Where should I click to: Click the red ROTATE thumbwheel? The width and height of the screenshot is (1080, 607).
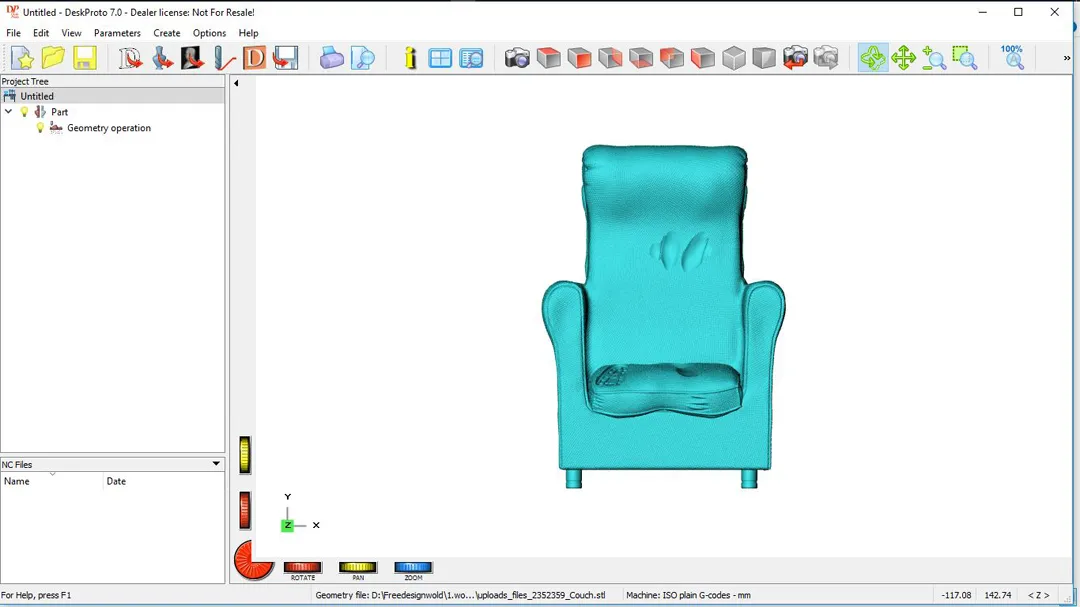(302, 568)
